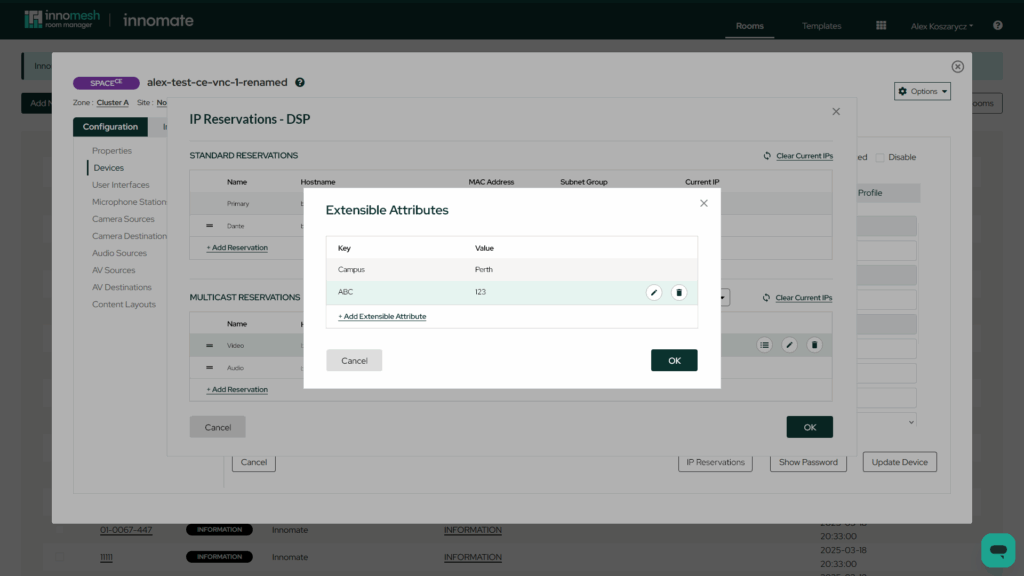Switch to the Templates tab
The image size is (1024, 576).
click(x=821, y=25)
